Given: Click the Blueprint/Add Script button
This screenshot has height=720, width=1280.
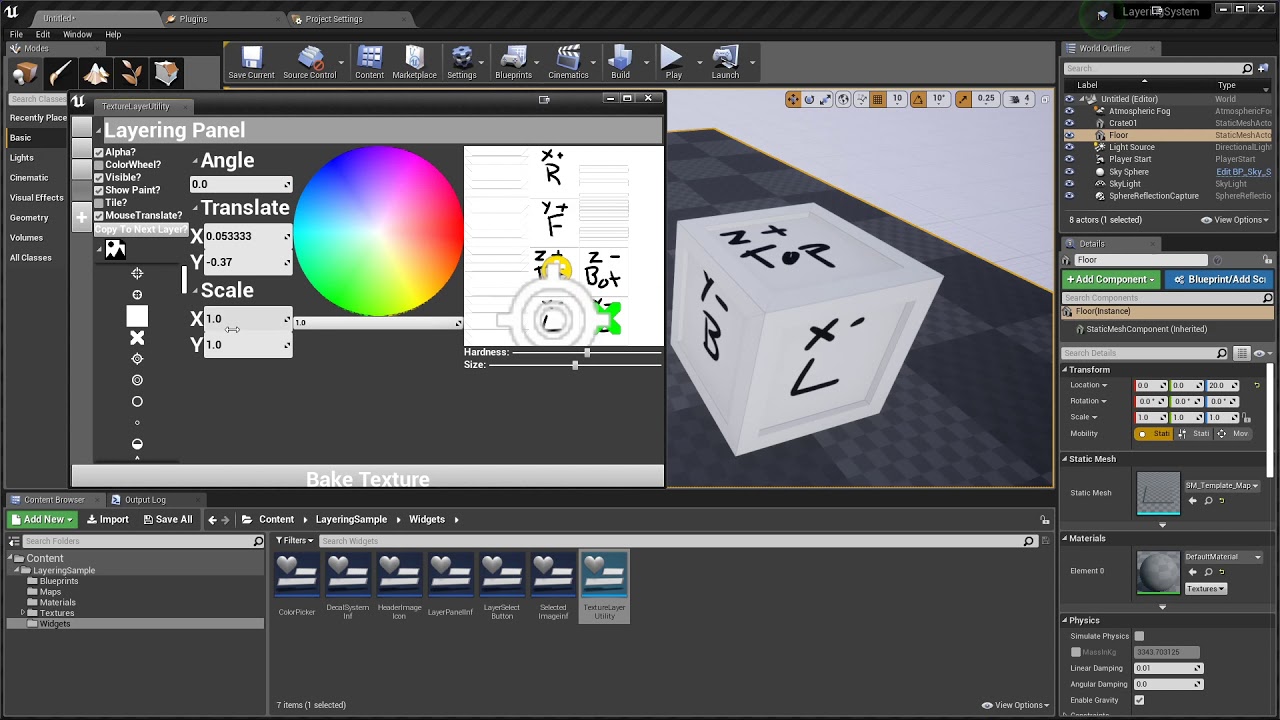Looking at the screenshot, I should pyautogui.click(x=1220, y=279).
